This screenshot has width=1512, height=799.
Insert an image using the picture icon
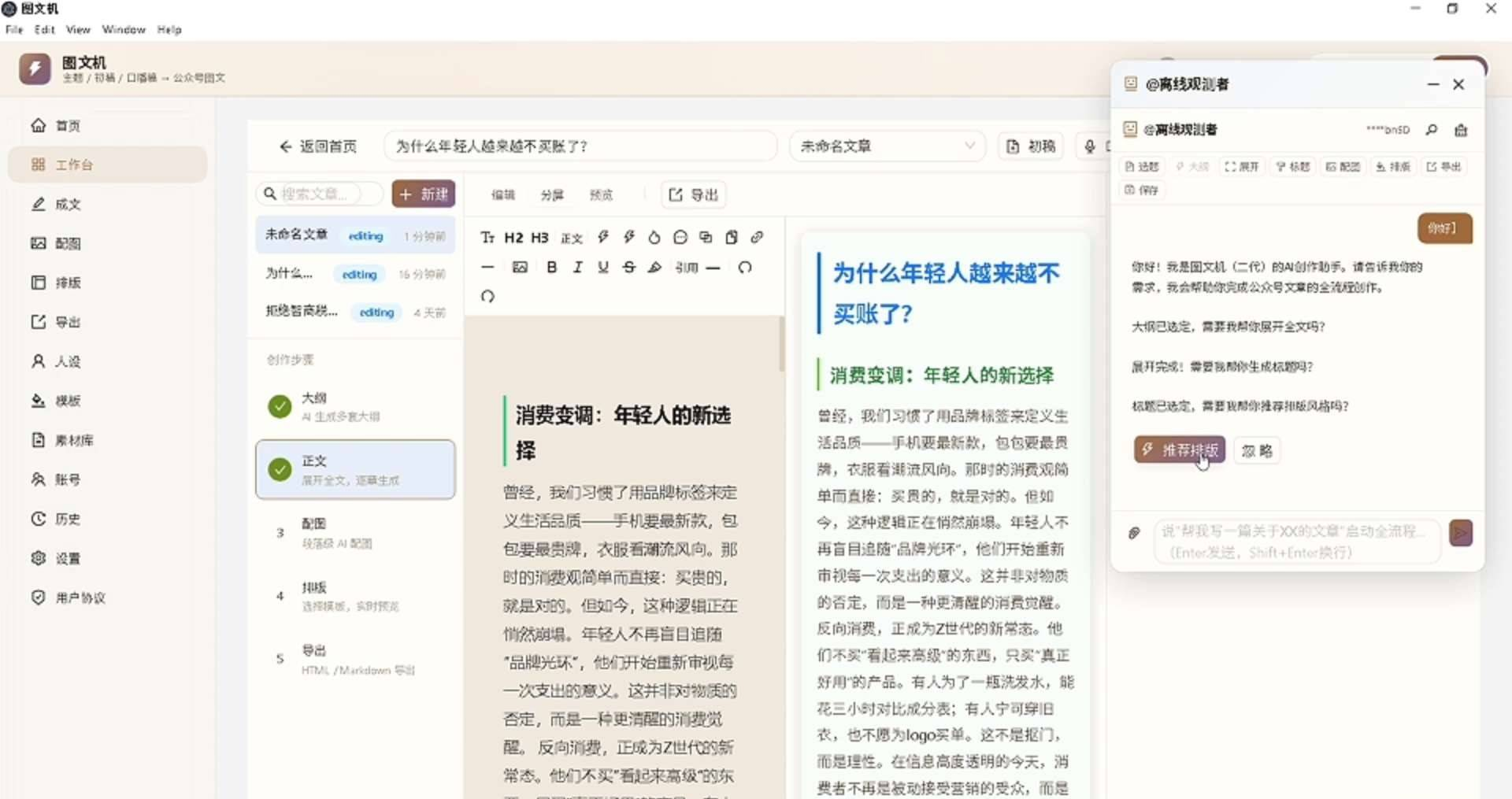[520, 268]
